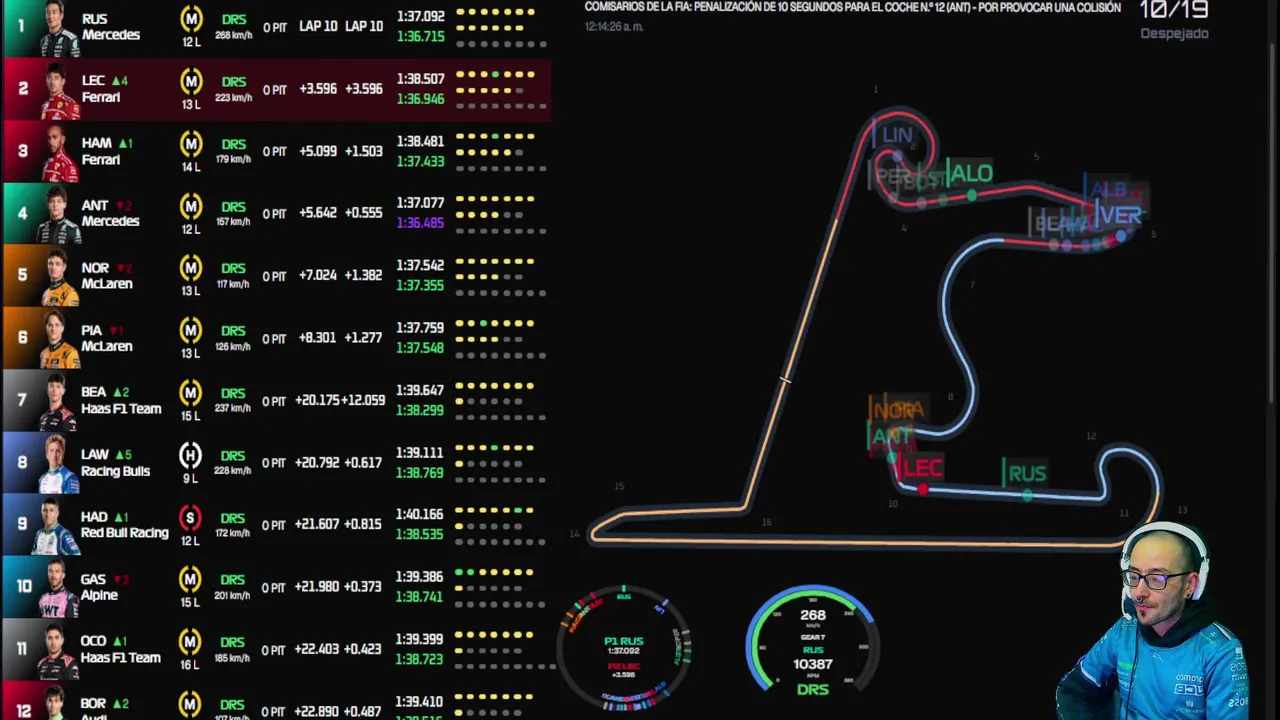Click the DRS indicator in HAD row
The height and width of the screenshot is (720, 1280).
point(233,518)
